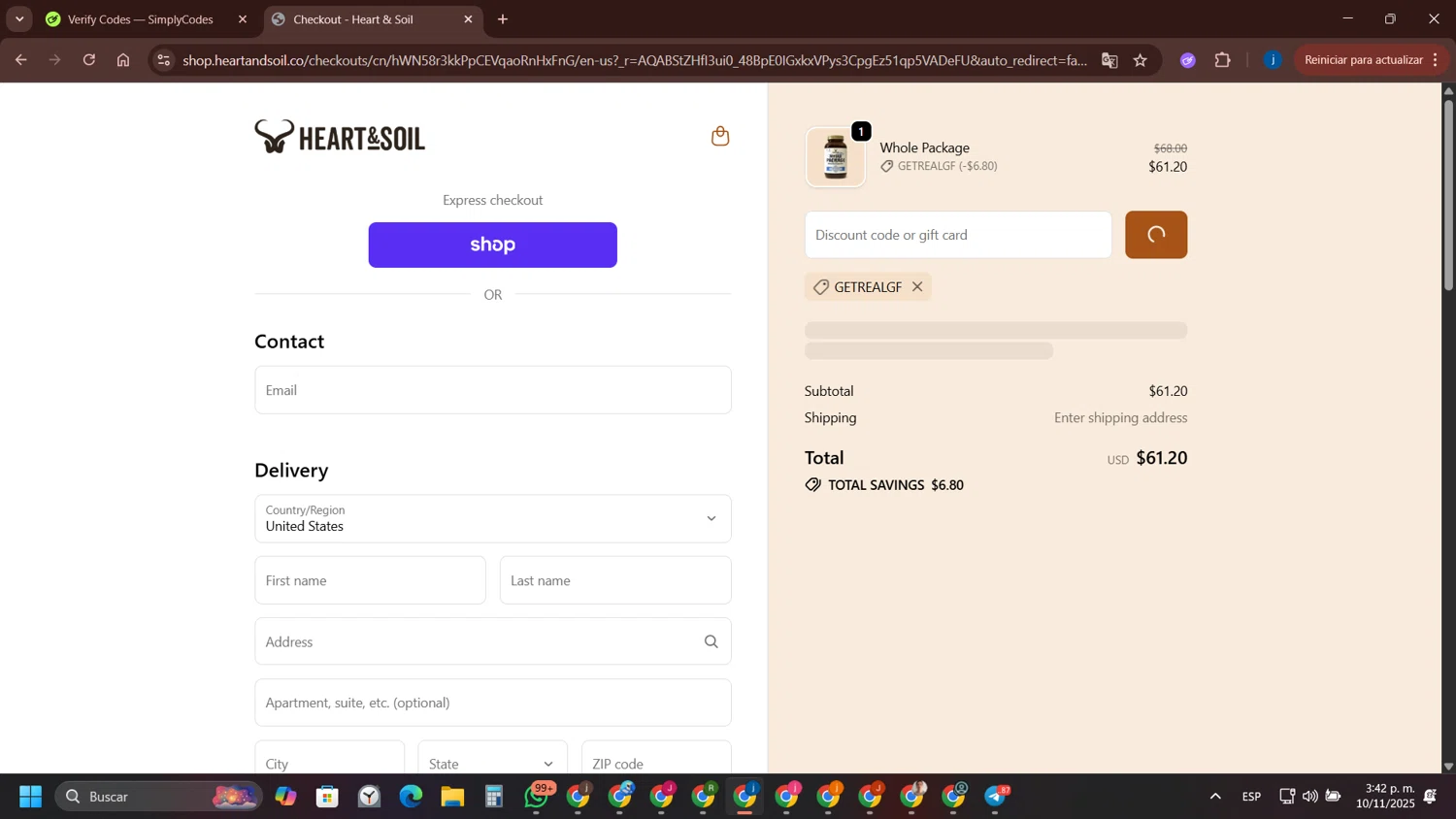Focus the Apartment, suite, etc. field
This screenshot has height=819, width=1456.
(493, 703)
